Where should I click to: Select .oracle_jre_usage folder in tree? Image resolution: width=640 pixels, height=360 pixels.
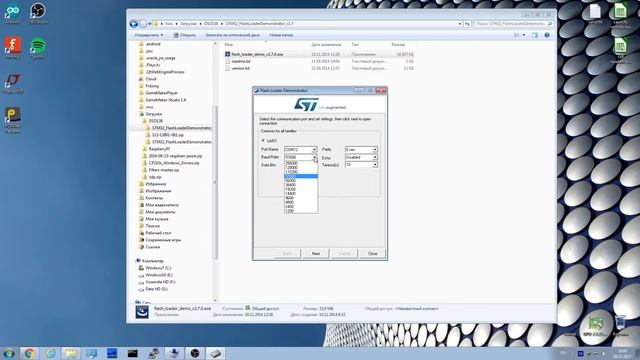pos(160,58)
